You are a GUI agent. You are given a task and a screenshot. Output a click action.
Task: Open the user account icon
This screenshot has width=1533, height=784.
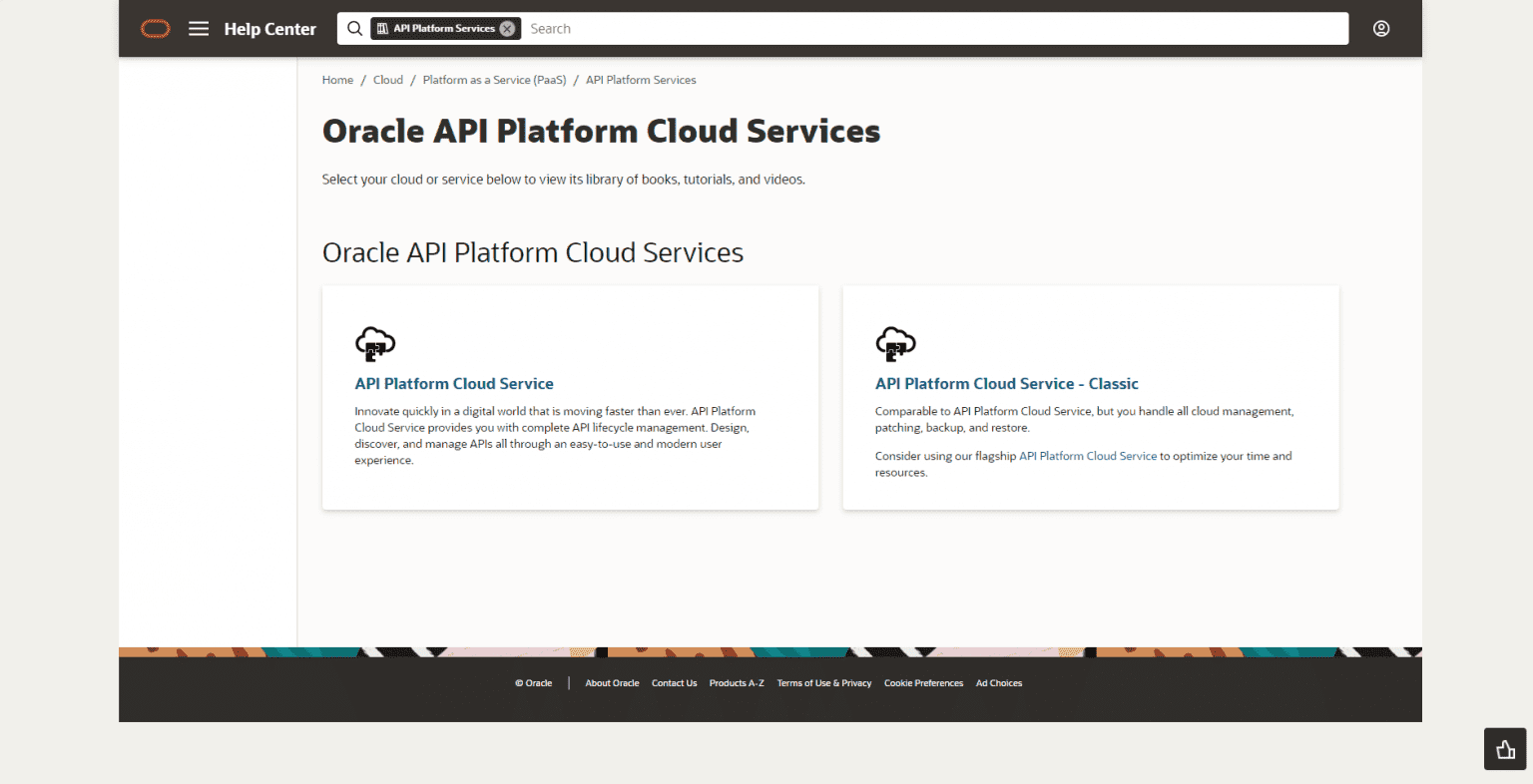pyautogui.click(x=1380, y=28)
